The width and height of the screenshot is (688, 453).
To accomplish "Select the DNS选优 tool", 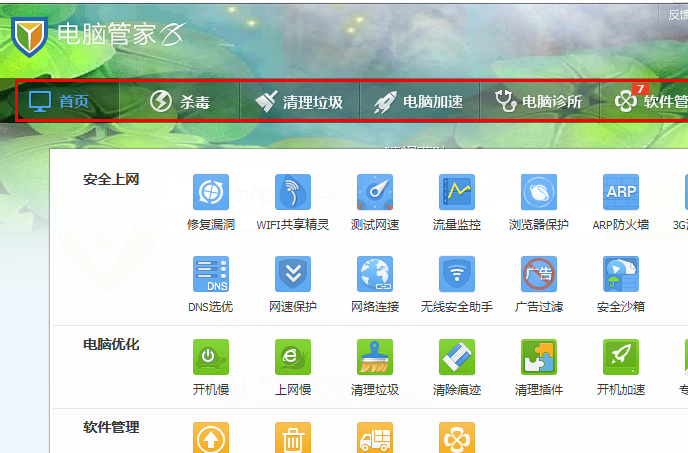I will pos(210,274).
